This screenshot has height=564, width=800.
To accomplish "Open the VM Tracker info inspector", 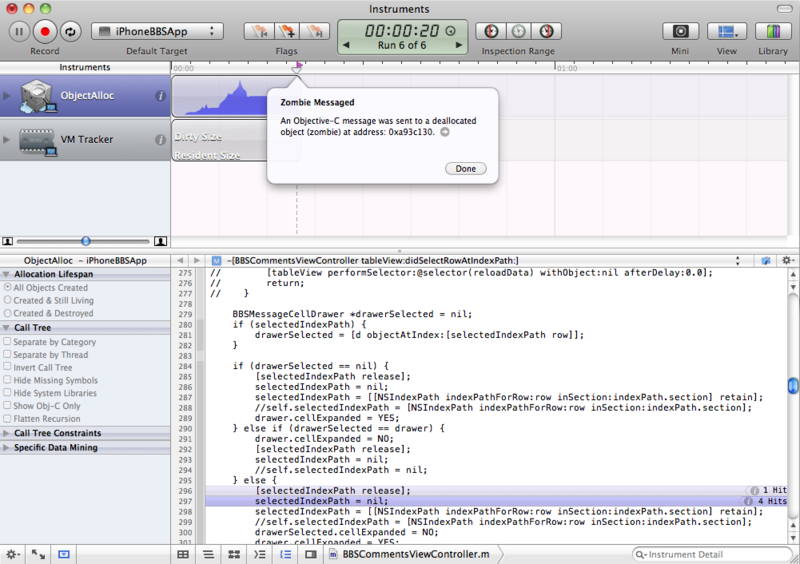I will 160,139.
